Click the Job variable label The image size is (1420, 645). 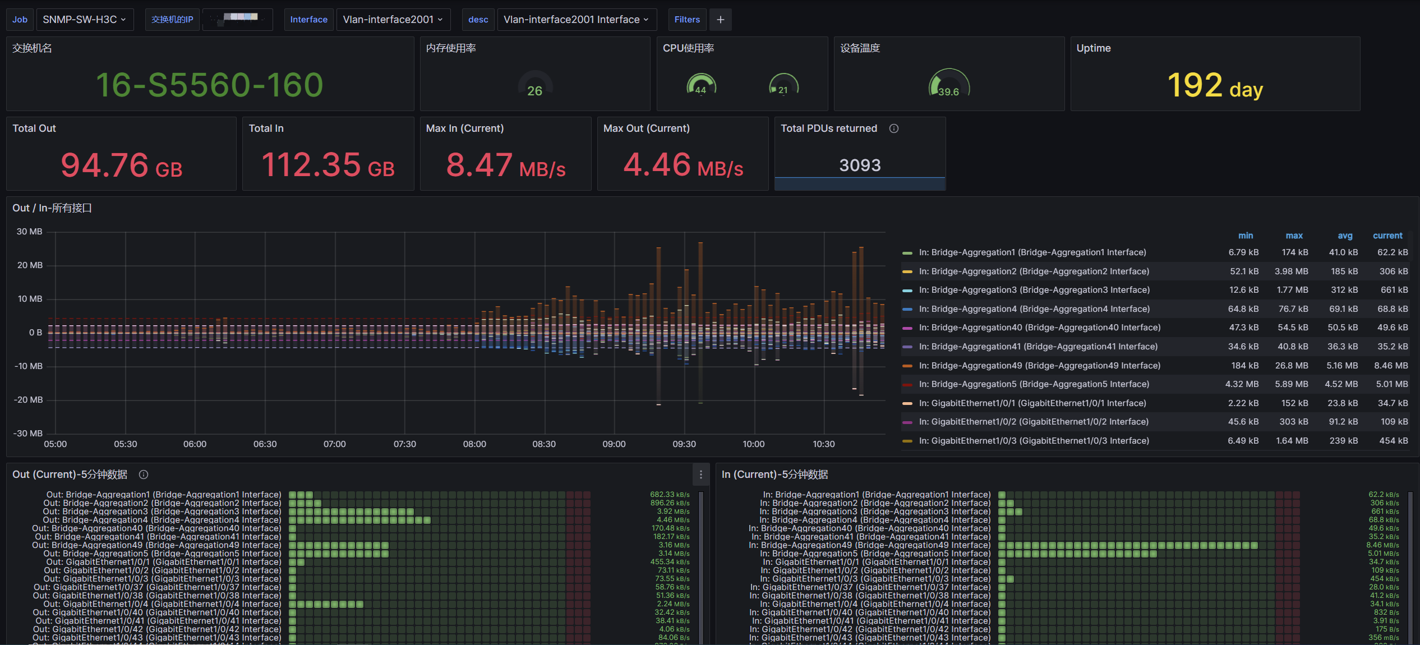click(20, 19)
